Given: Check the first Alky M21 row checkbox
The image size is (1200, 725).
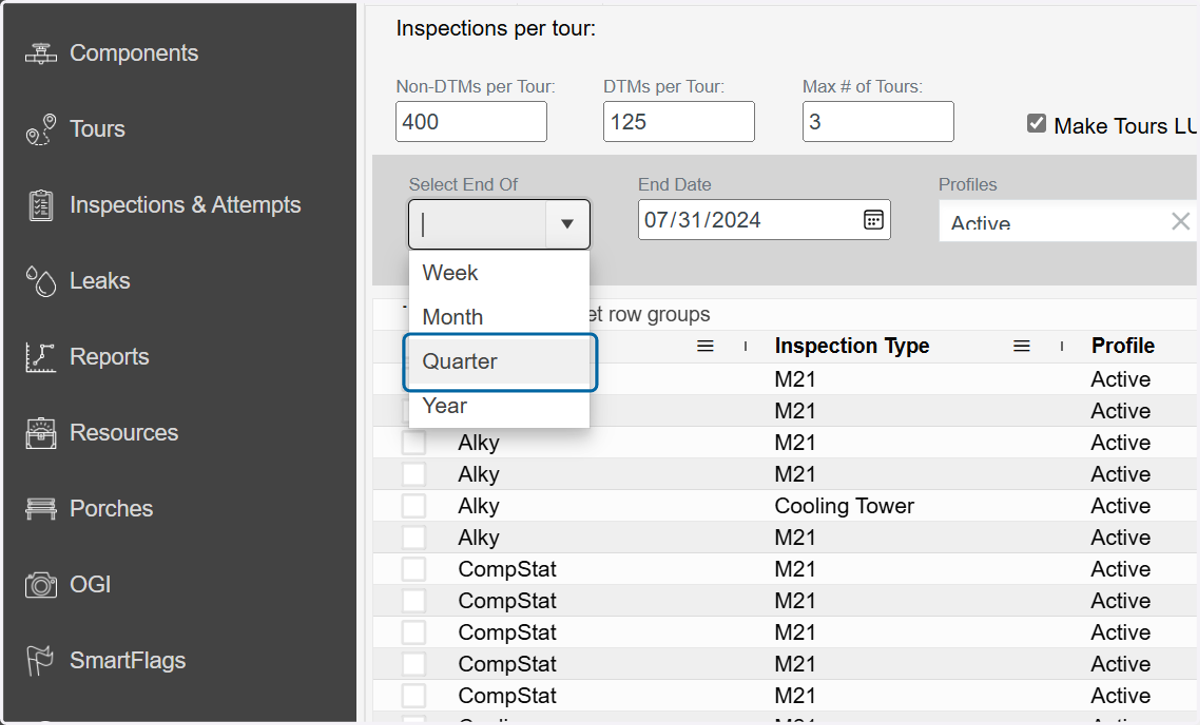Looking at the screenshot, I should coord(414,443).
